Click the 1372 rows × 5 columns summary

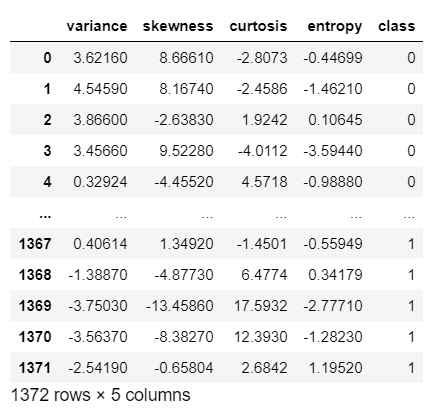[x=101, y=395]
